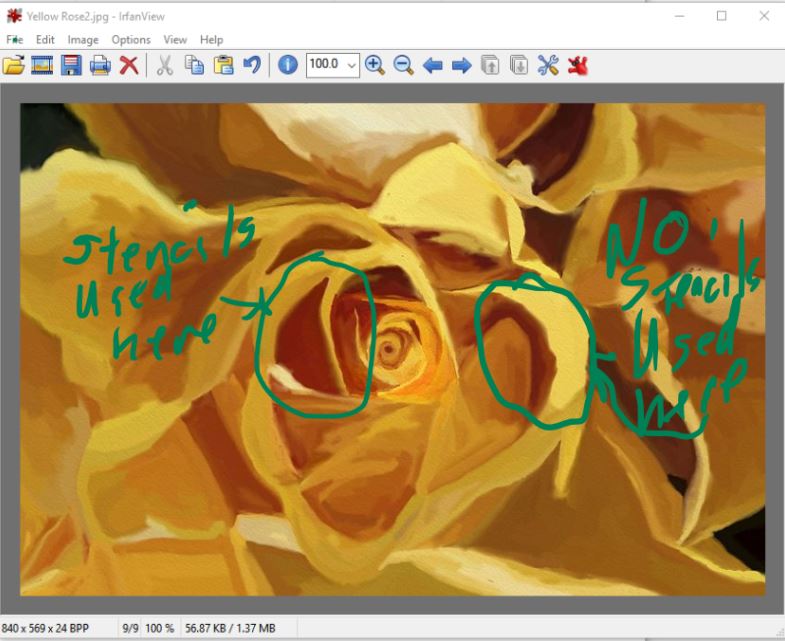Click the title text Yellow Rose2.jpg - IrfanView

96,17
